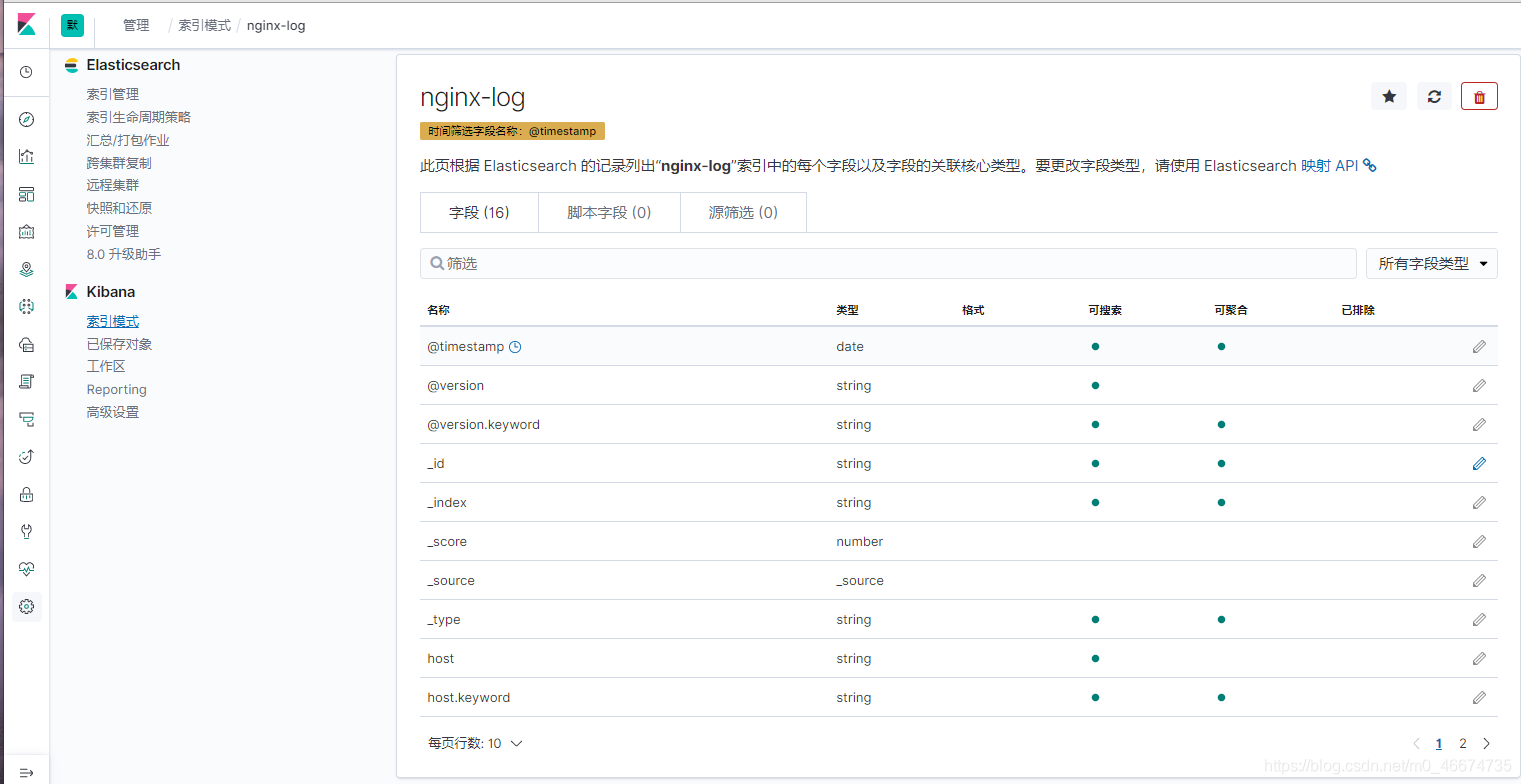Image resolution: width=1521 pixels, height=784 pixels.
Task: Refresh the field list icon button
Action: click(x=1434, y=96)
